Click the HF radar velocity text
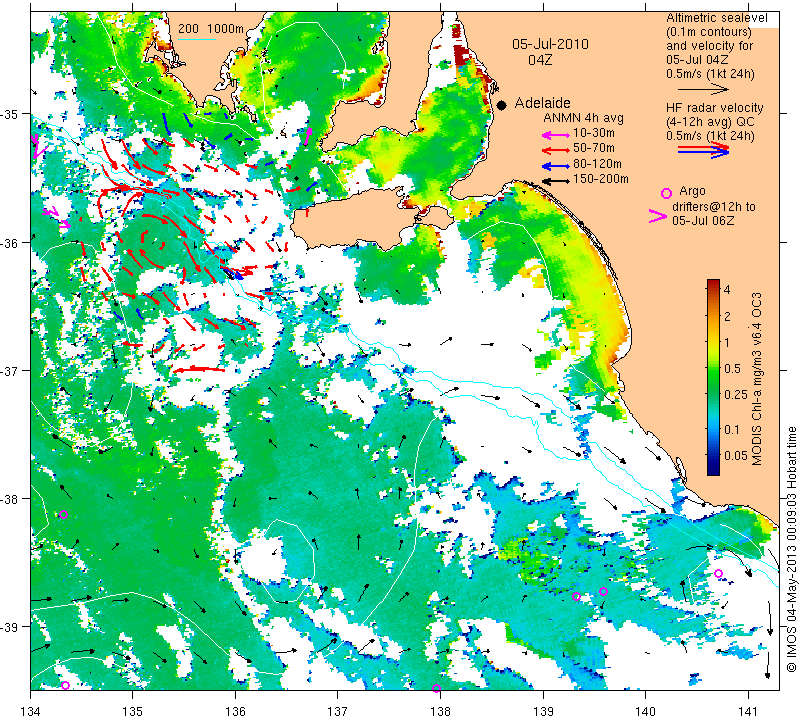Viewport: 800px width, 720px height. pos(714,108)
